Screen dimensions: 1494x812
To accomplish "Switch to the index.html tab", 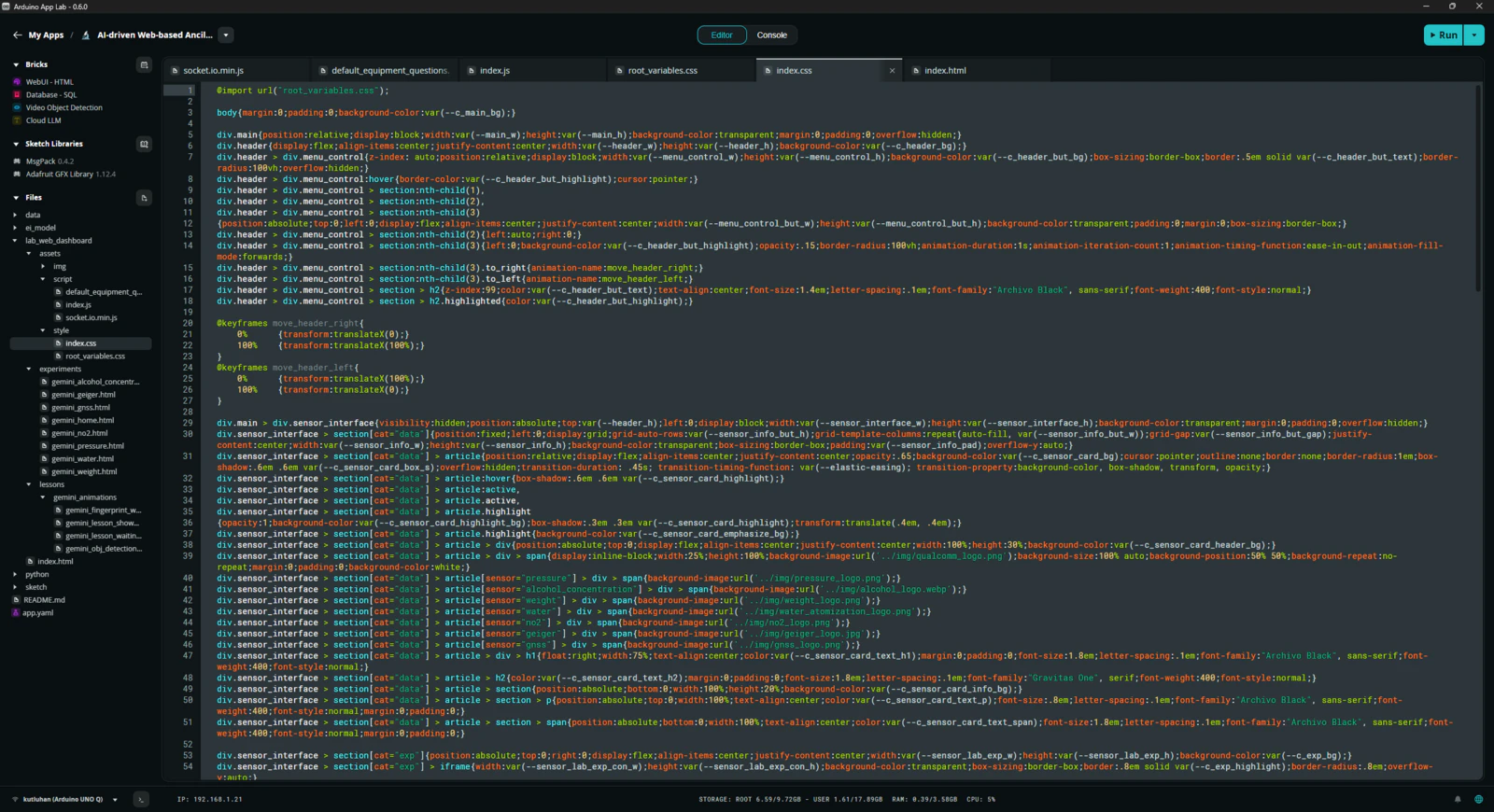I will click(x=977, y=71).
